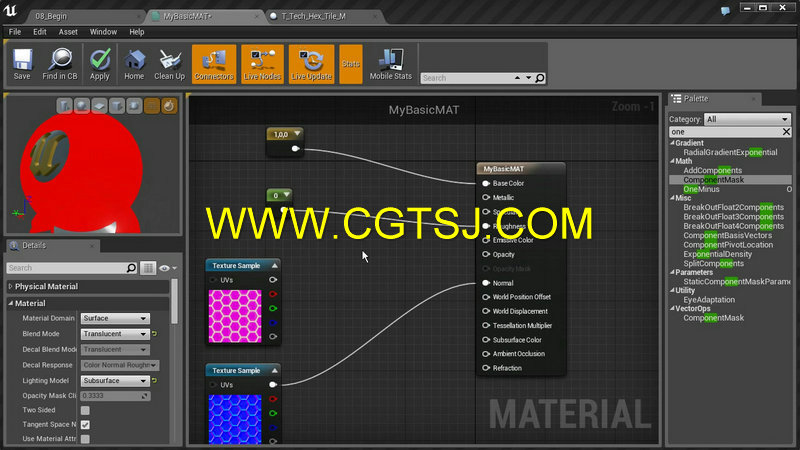
Task: Enable Use Material Attributes checkbox
Action: (x=85, y=439)
